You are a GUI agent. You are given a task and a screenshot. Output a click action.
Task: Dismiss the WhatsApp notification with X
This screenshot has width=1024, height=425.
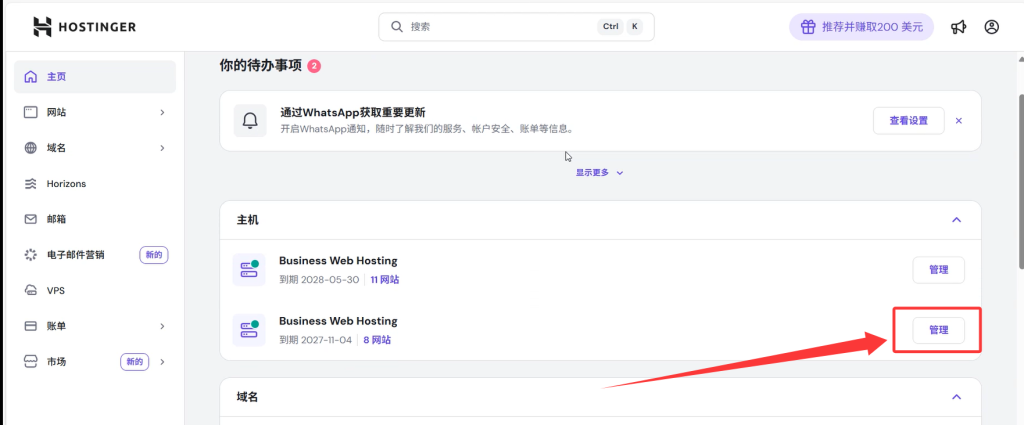[958, 120]
